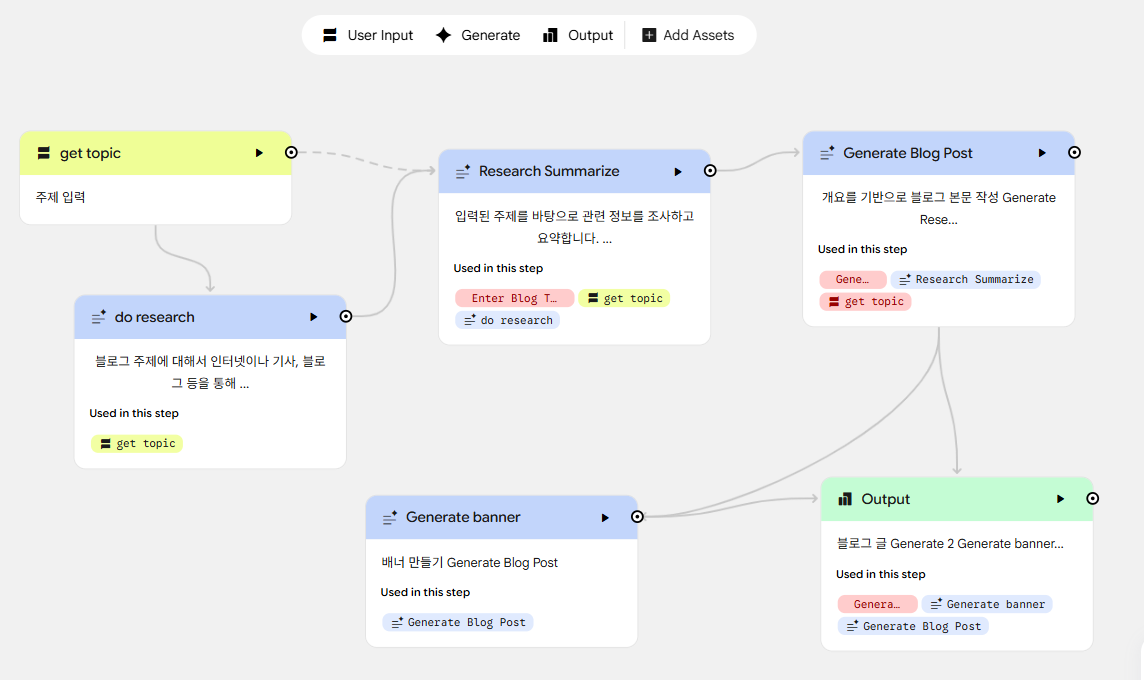The width and height of the screenshot is (1144, 680).
Task: Click the Generate banner play arrow
Action: pos(605,517)
